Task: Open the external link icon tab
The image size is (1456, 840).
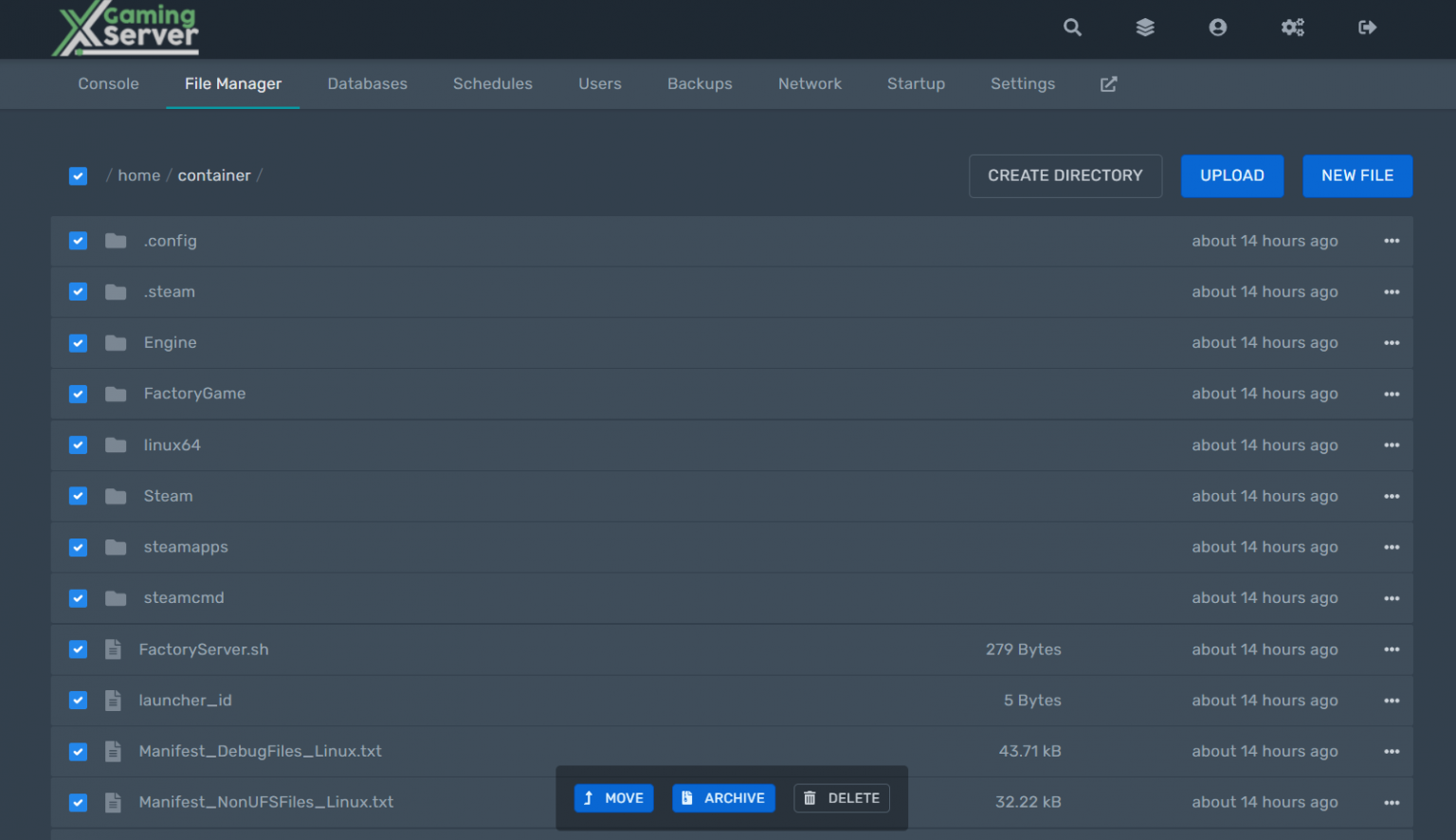Action: click(1108, 84)
